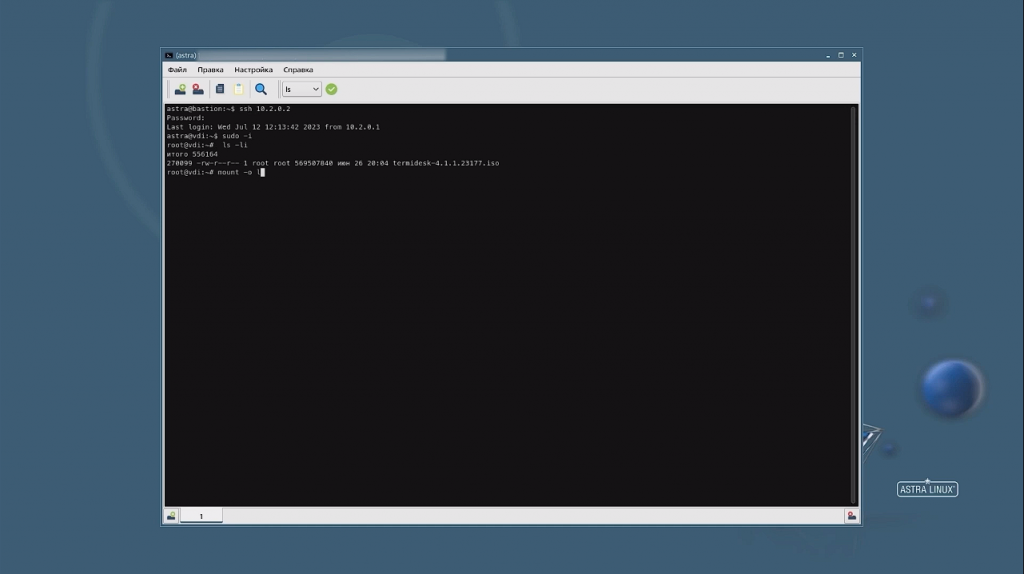
Task: Open the Настройка menu
Action: pyautogui.click(x=253, y=70)
